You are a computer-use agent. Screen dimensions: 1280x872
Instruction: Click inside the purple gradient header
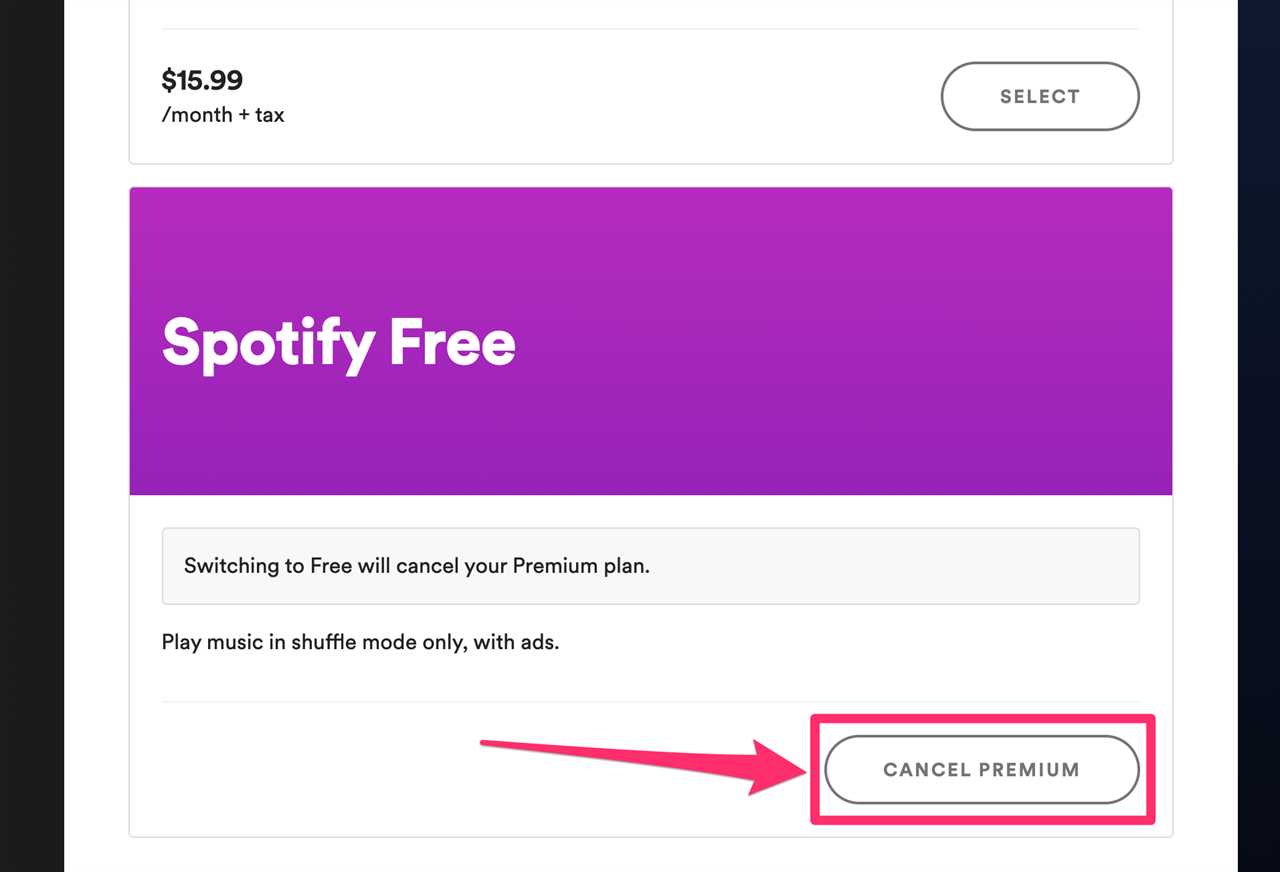(800, 250)
